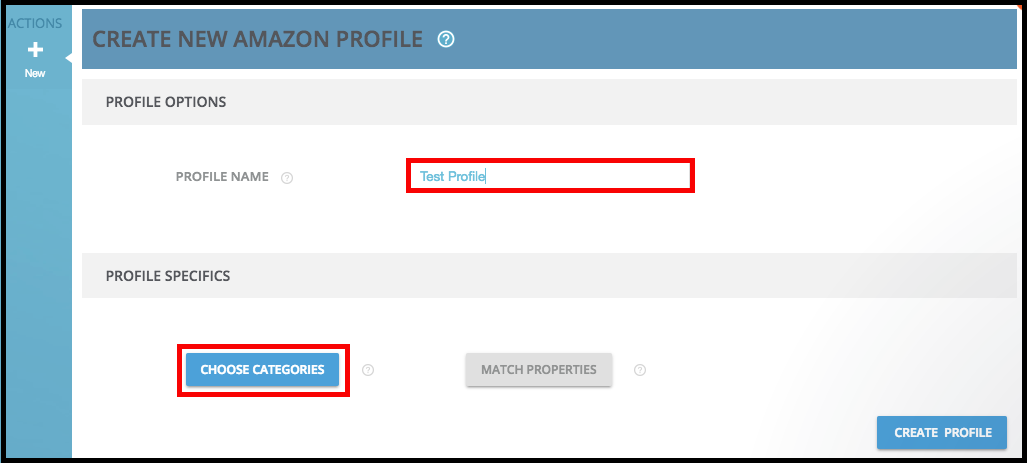Click the Choose Categories button

(x=263, y=369)
